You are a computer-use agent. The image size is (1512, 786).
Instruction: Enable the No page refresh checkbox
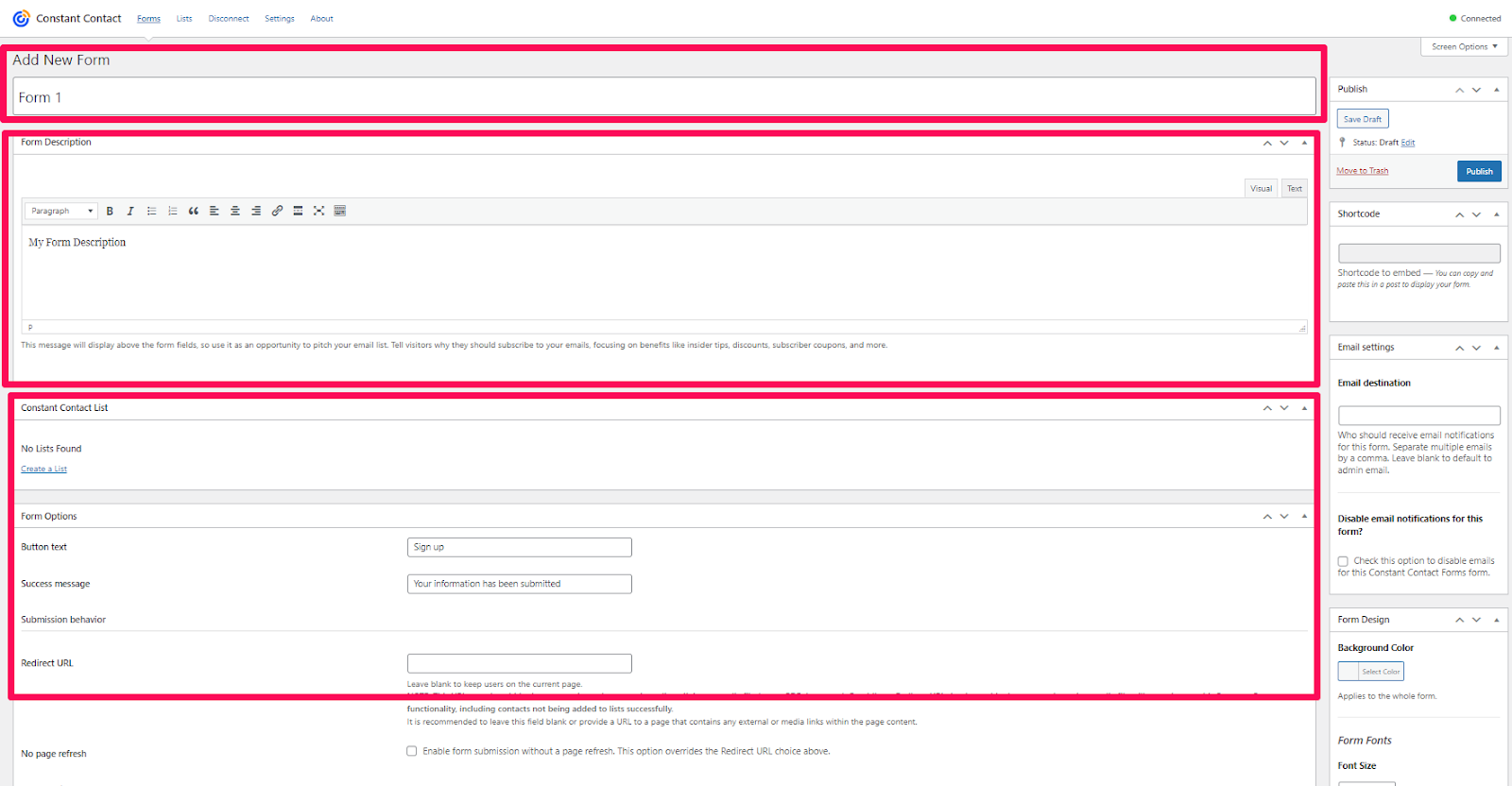click(412, 751)
